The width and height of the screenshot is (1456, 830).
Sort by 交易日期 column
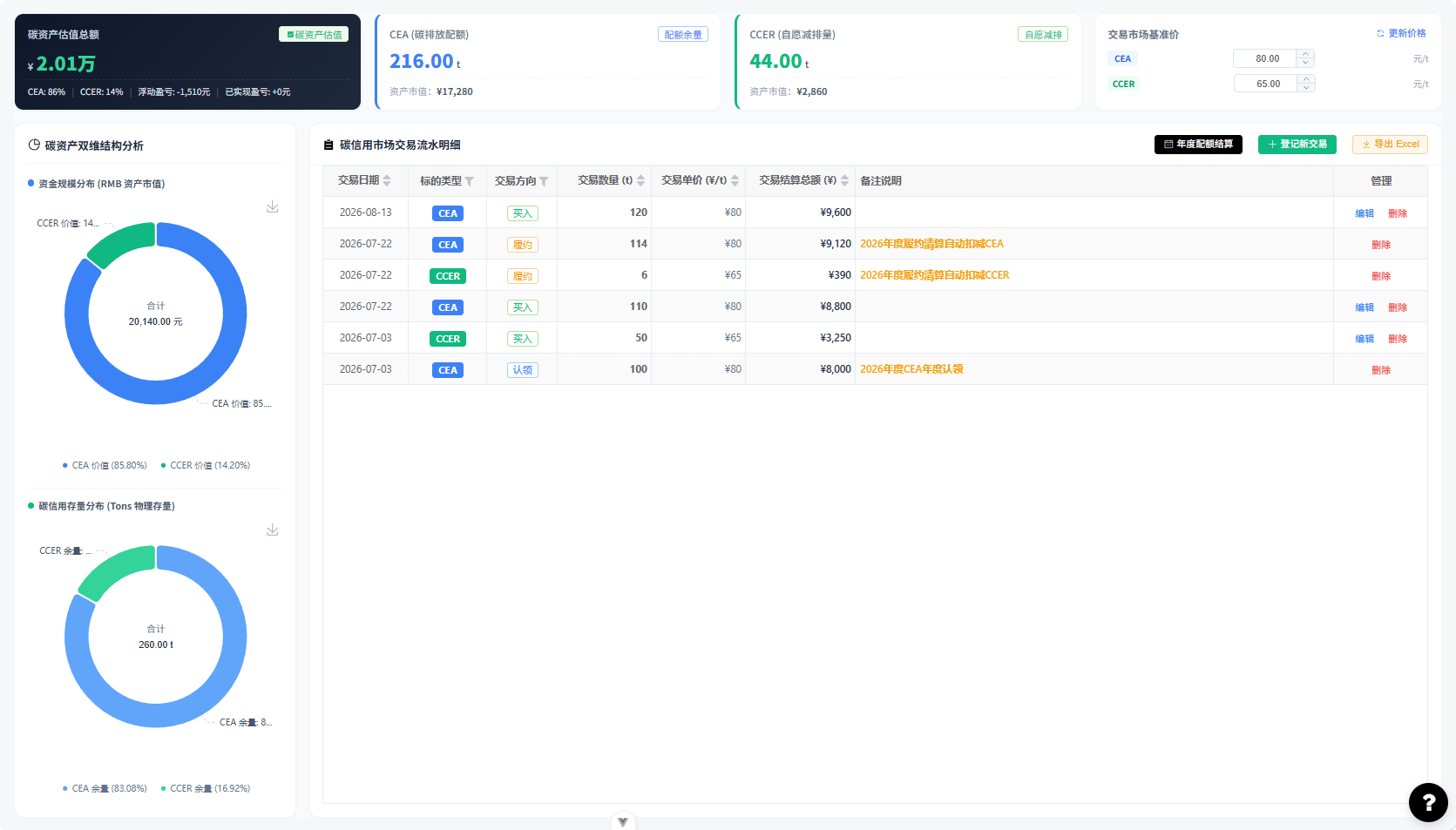(387, 180)
